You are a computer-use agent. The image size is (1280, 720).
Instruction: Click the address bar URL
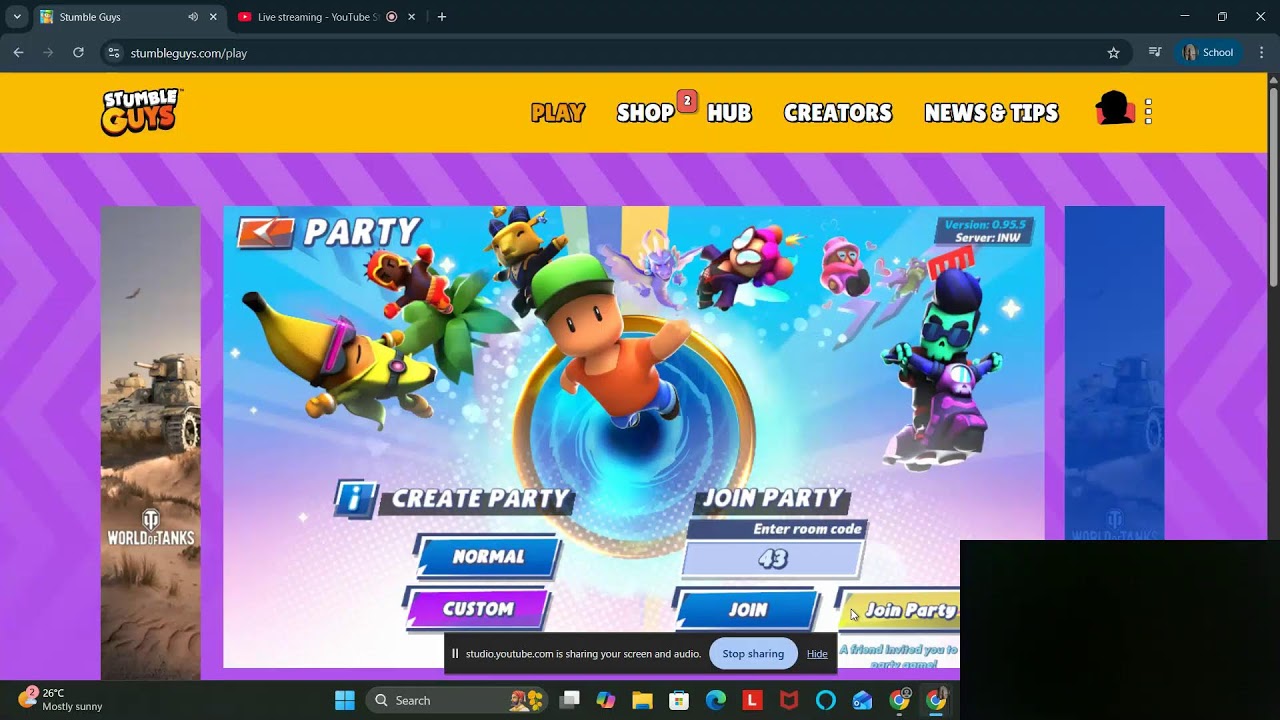[x=189, y=53]
